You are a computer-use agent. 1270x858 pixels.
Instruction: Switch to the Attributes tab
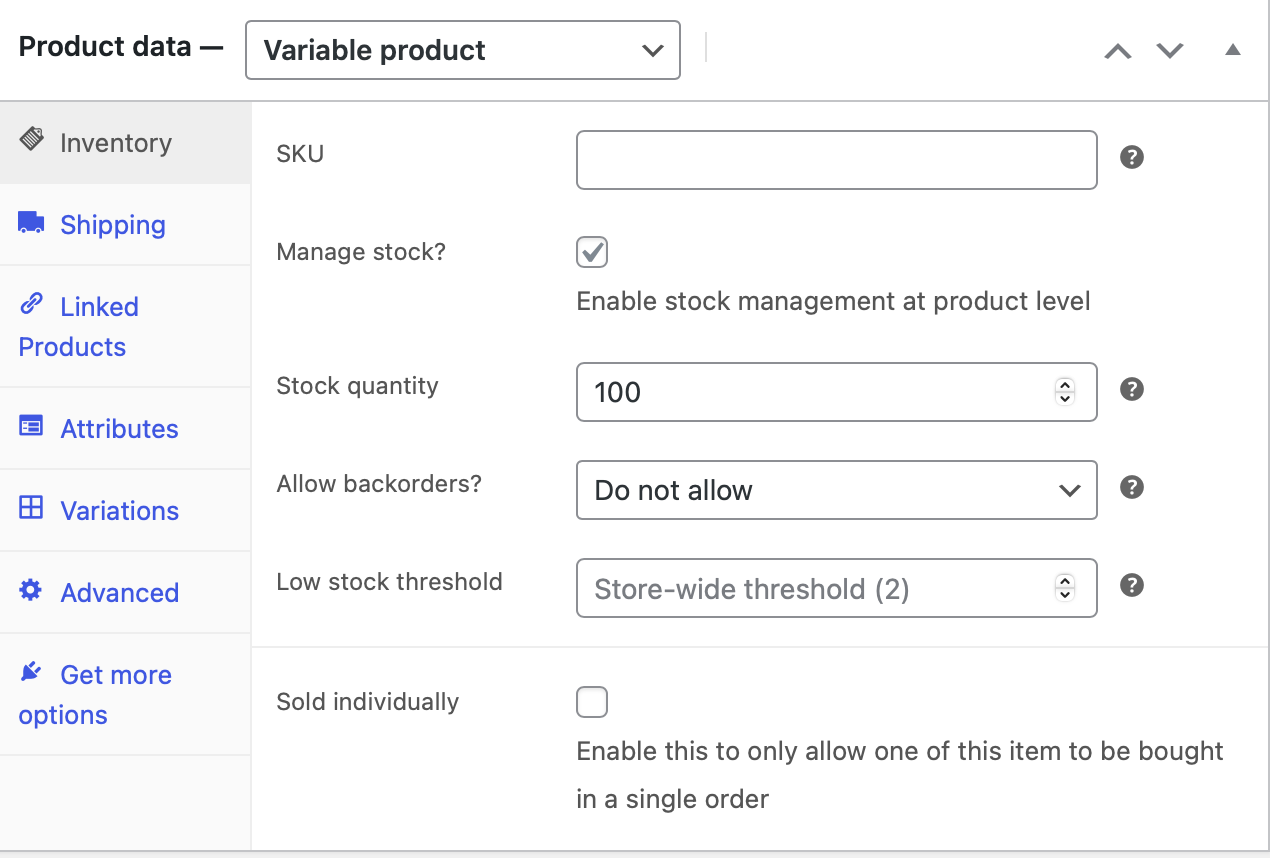tap(125, 429)
